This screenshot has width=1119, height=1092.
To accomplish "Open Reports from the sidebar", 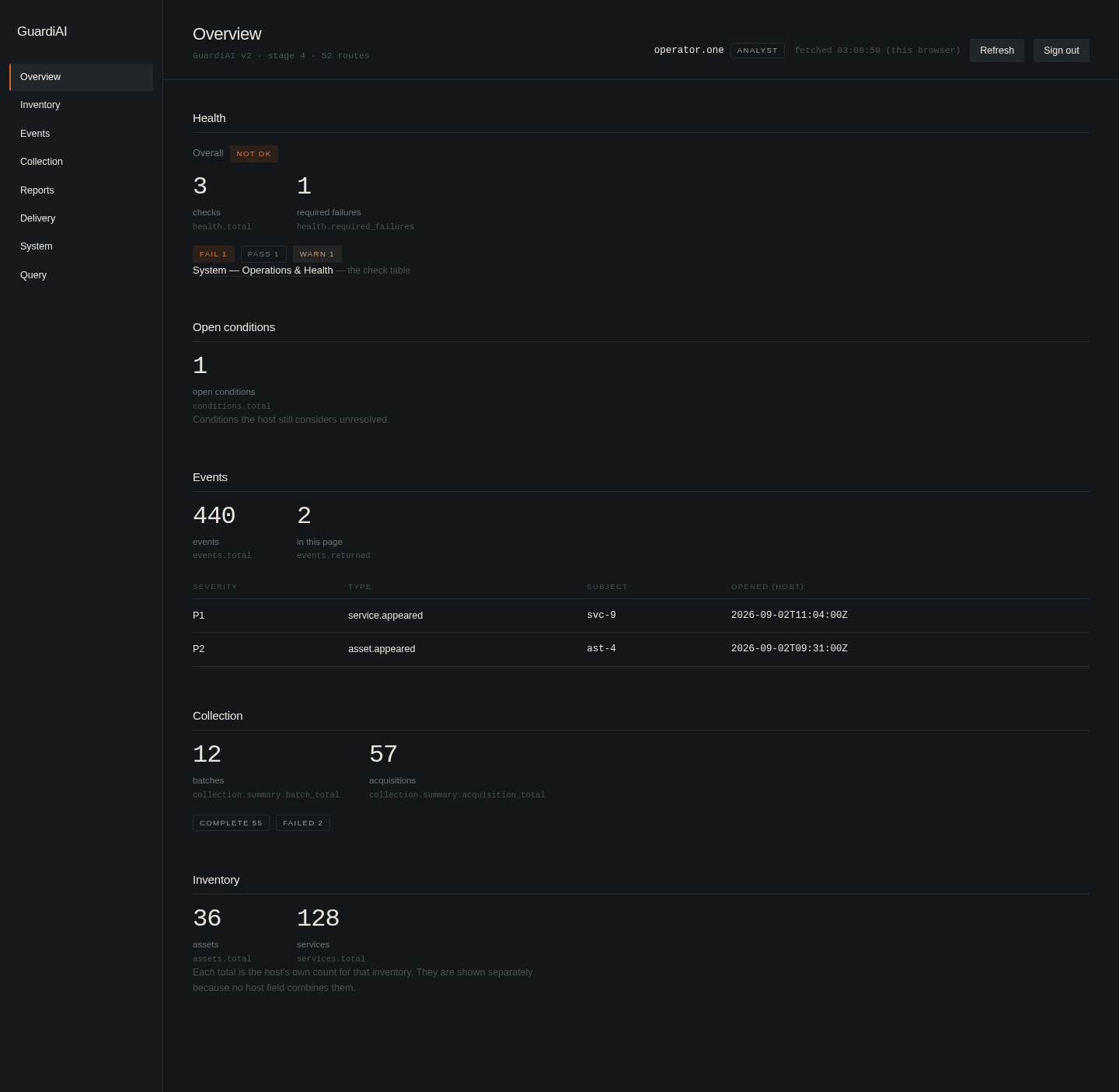I will (81, 190).
